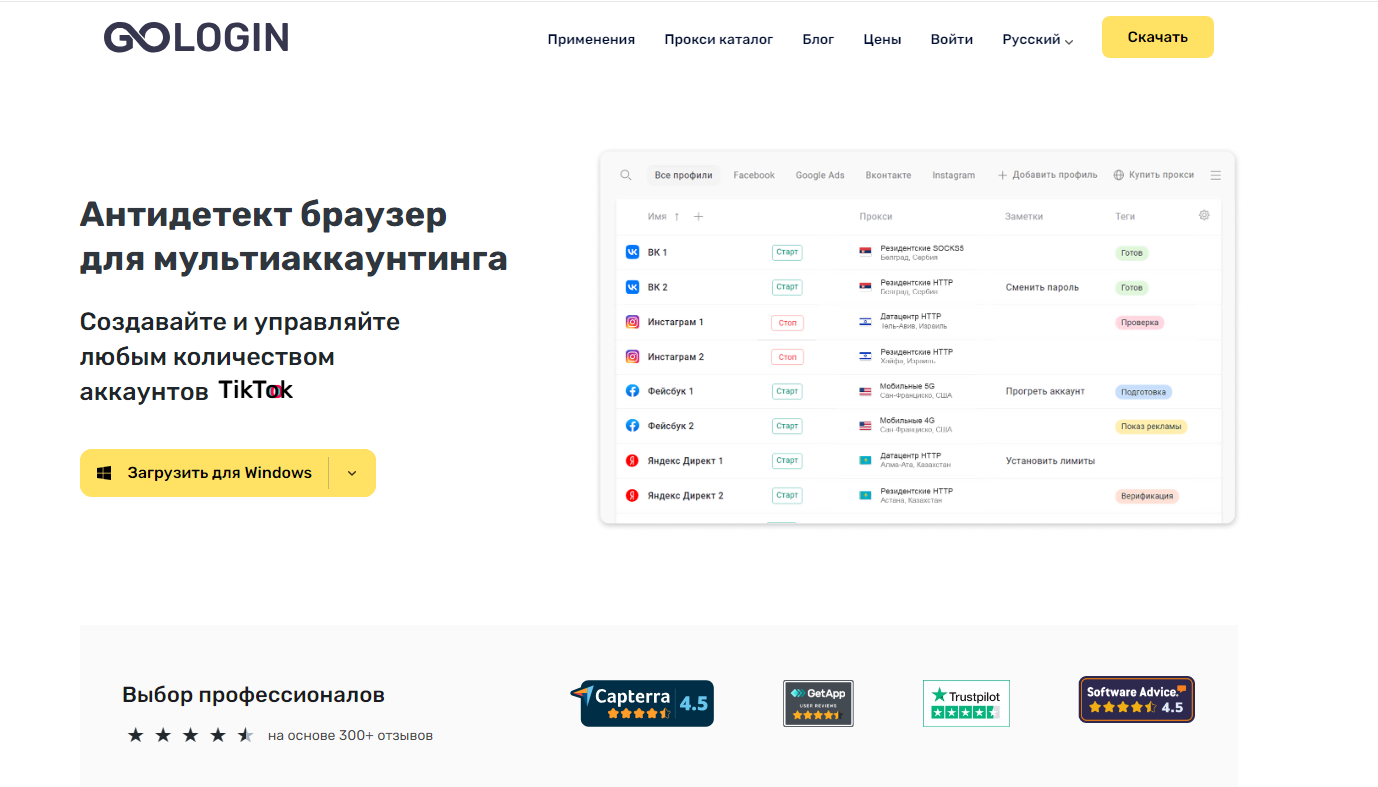This screenshot has width=1378, height=787.
Task: Click the Kazakhstan flag in Яндекс Директ 1 row
Action: pyautogui.click(x=865, y=461)
